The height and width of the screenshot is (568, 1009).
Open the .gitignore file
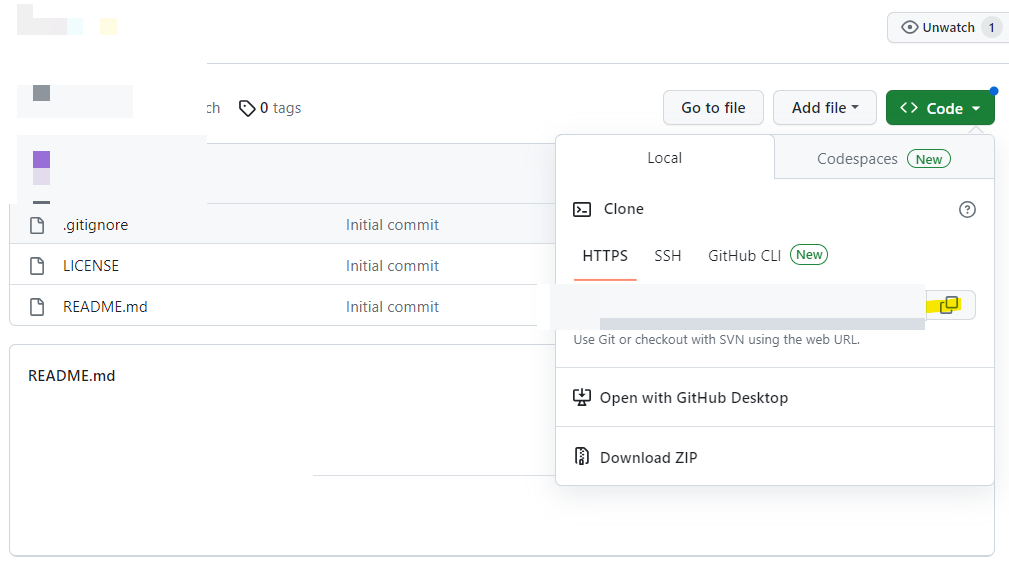tap(95, 225)
